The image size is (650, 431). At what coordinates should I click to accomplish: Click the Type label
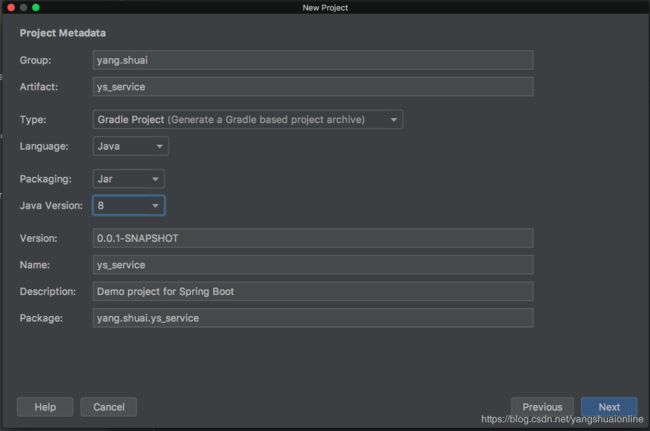tap(33, 120)
